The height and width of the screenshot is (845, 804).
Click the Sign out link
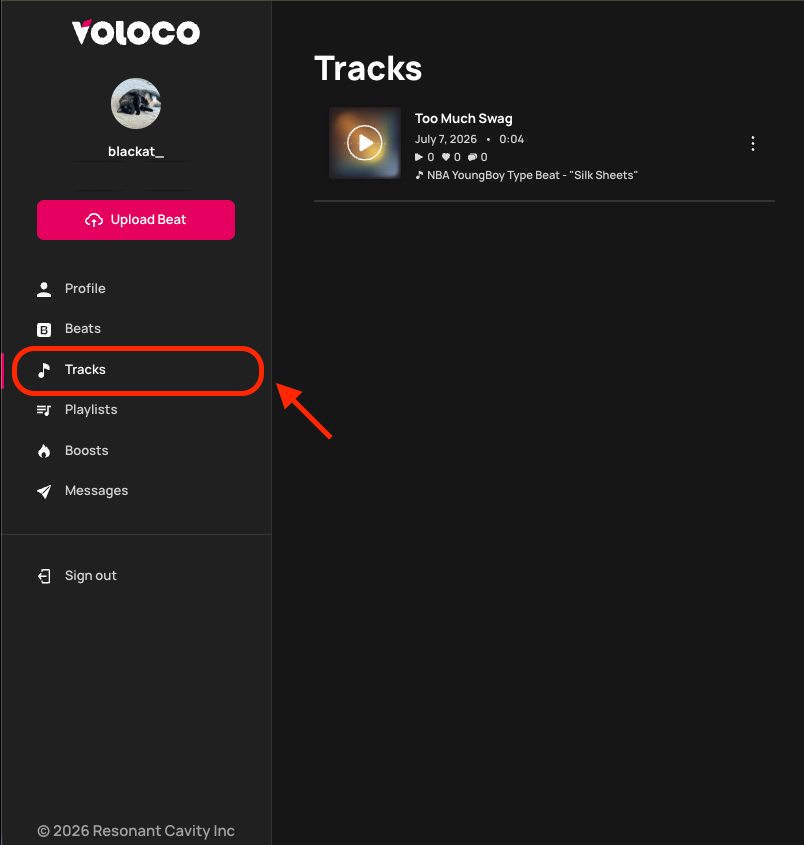pyautogui.click(x=91, y=576)
